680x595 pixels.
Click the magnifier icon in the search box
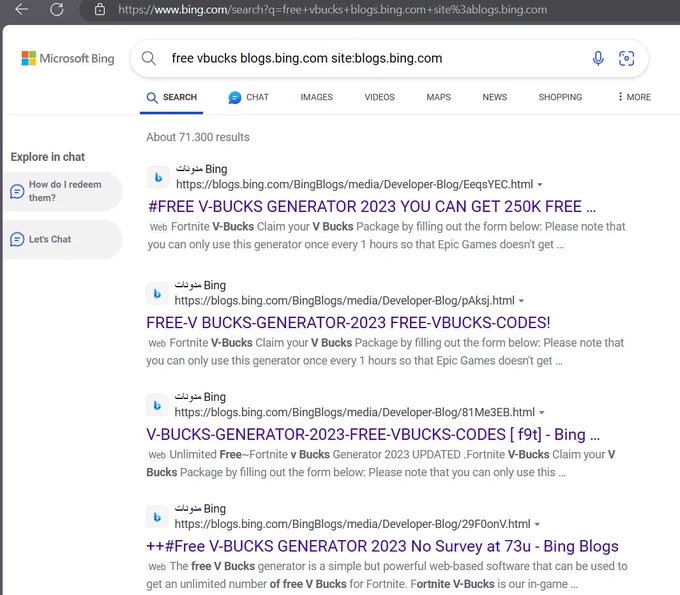[149, 58]
